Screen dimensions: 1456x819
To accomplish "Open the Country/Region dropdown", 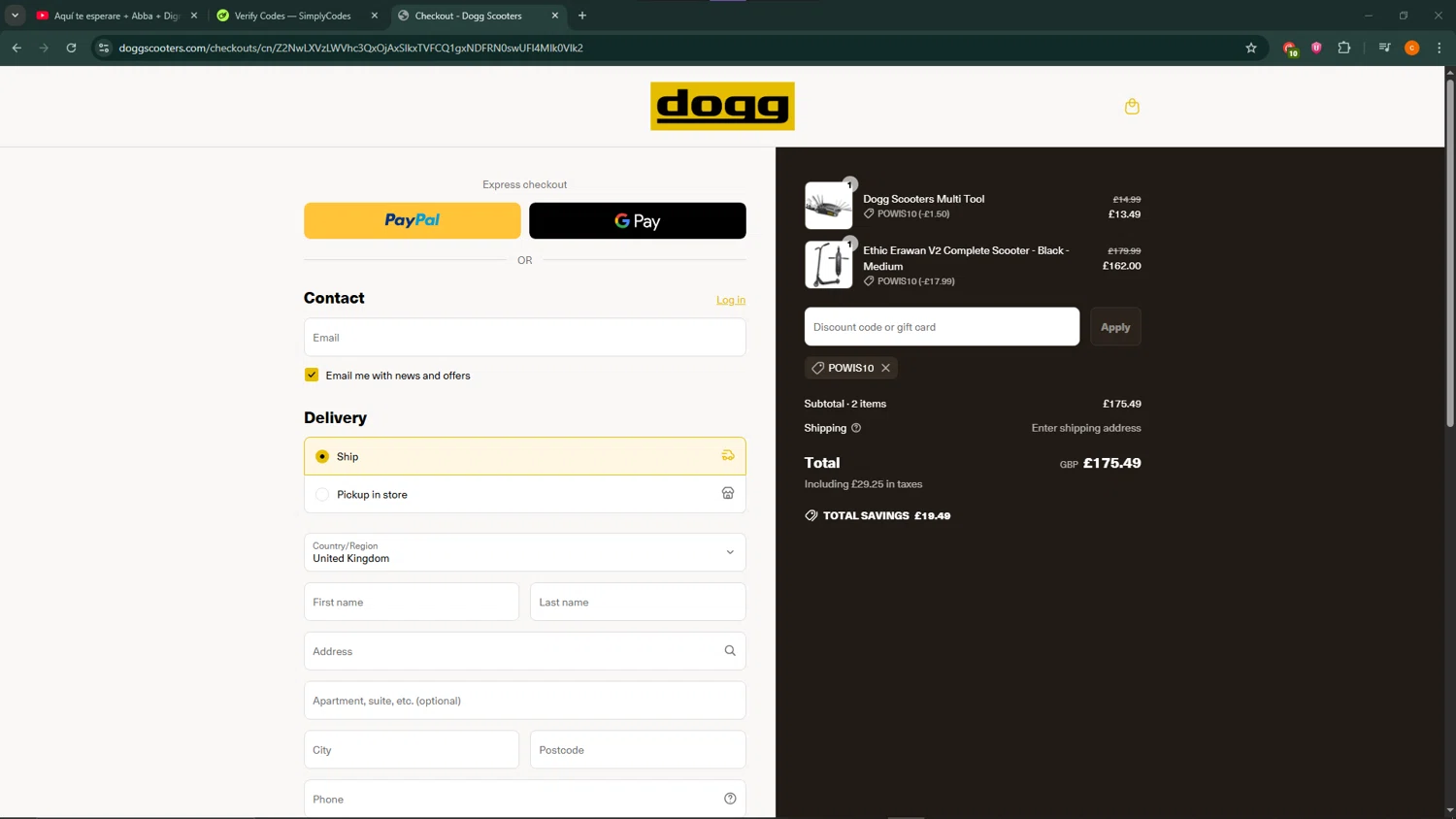I will tap(524, 552).
